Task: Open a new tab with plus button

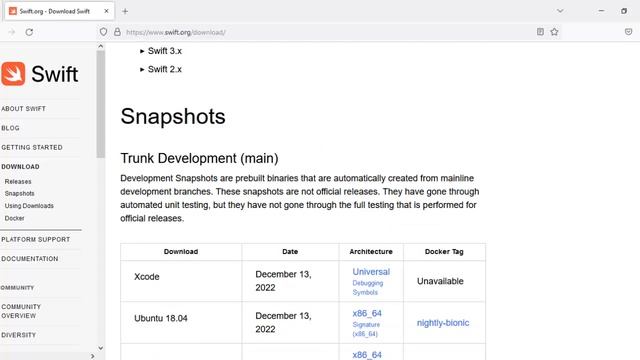Action: tap(125, 11)
